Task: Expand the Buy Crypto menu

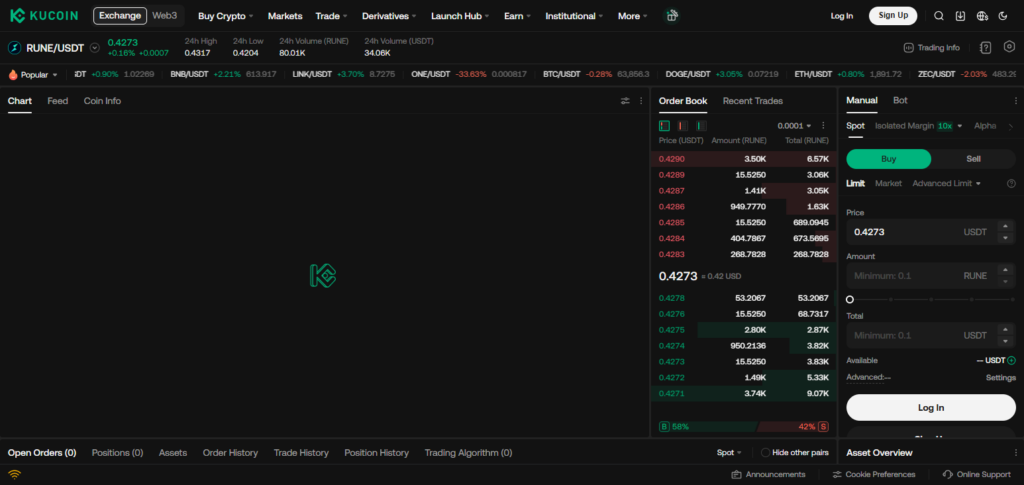Action: [225, 16]
